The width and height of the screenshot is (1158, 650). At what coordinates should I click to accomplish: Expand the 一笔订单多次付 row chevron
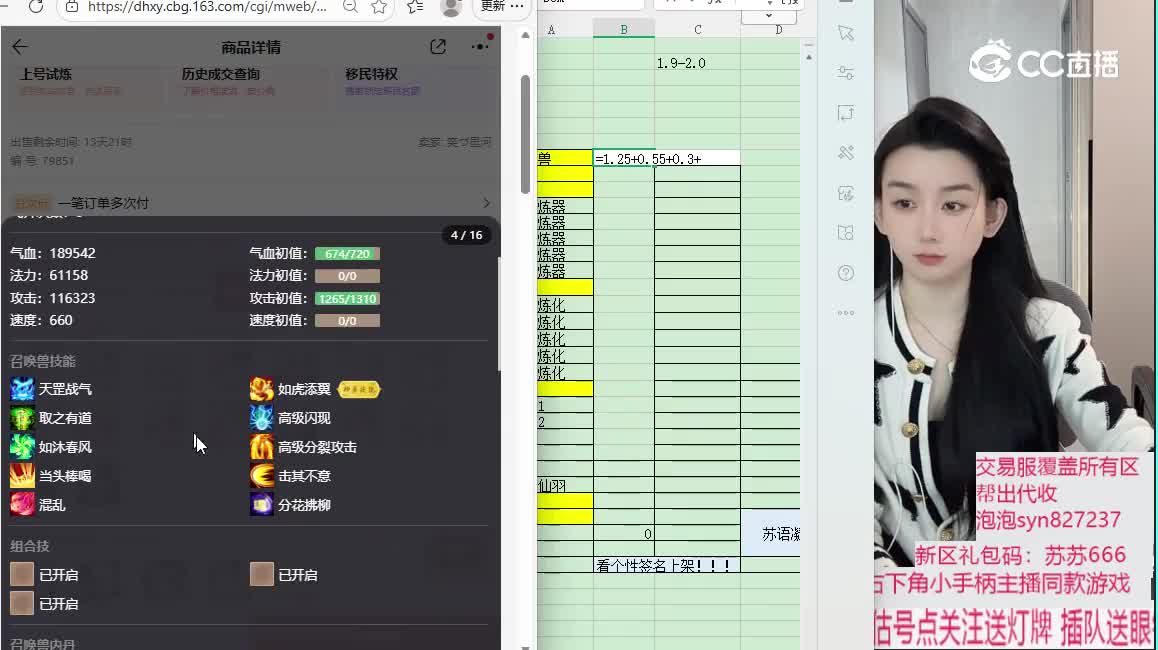[x=487, y=203]
